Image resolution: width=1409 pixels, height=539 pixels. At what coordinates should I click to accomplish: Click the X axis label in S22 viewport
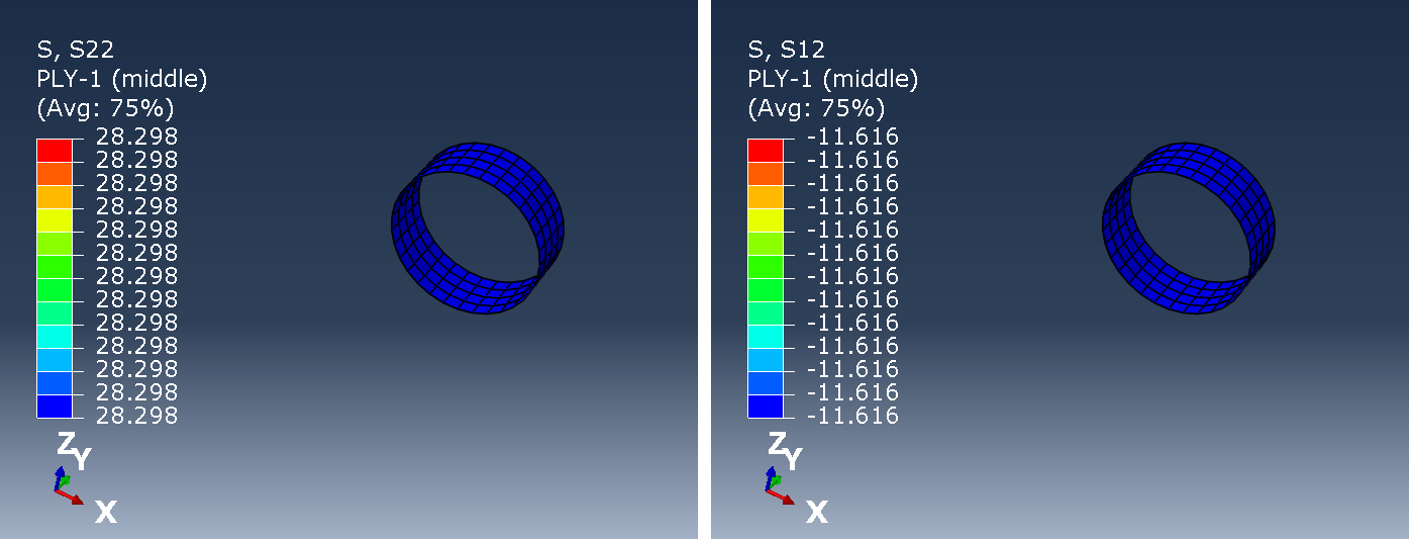(x=106, y=513)
